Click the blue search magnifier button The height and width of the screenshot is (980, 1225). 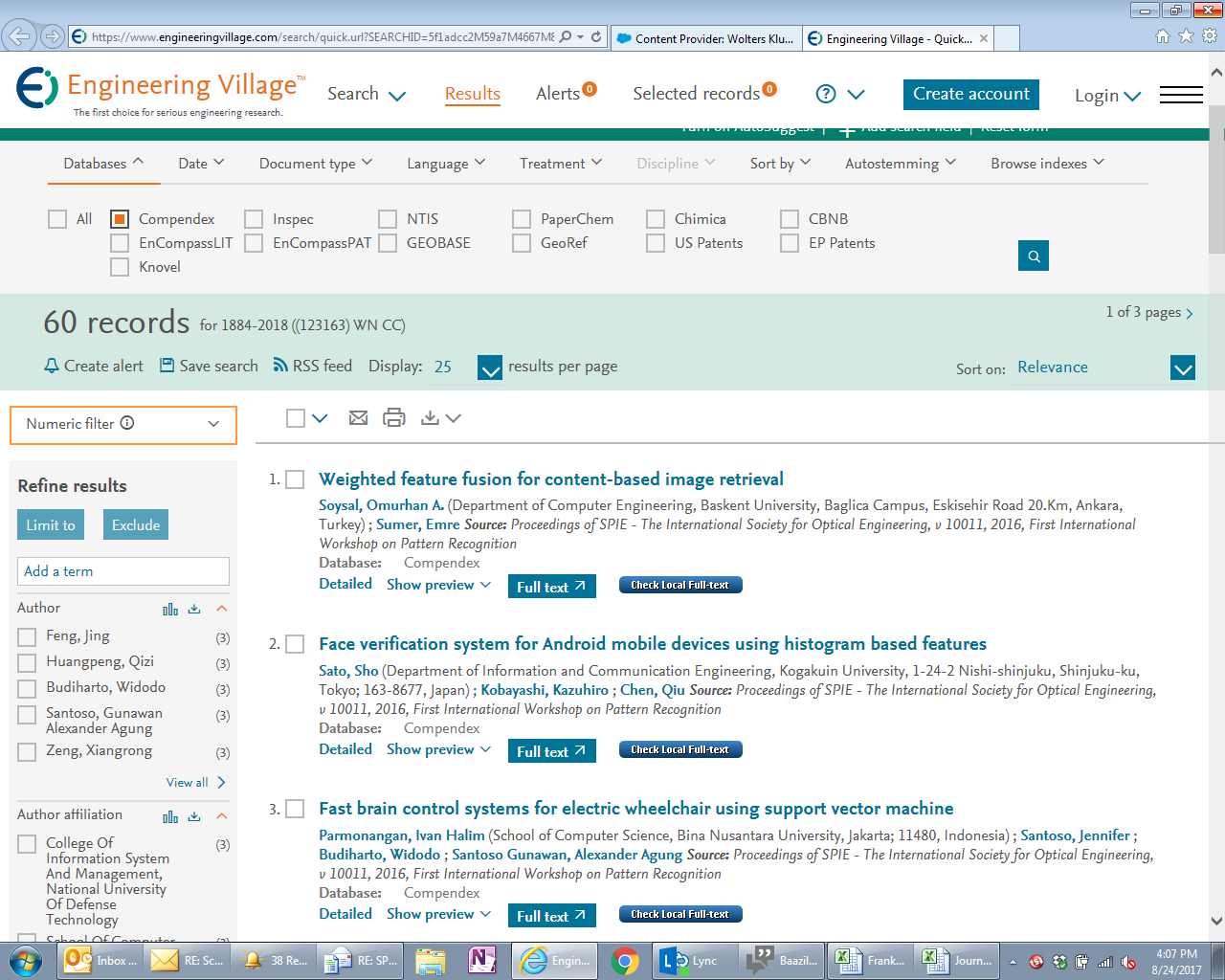1034,256
